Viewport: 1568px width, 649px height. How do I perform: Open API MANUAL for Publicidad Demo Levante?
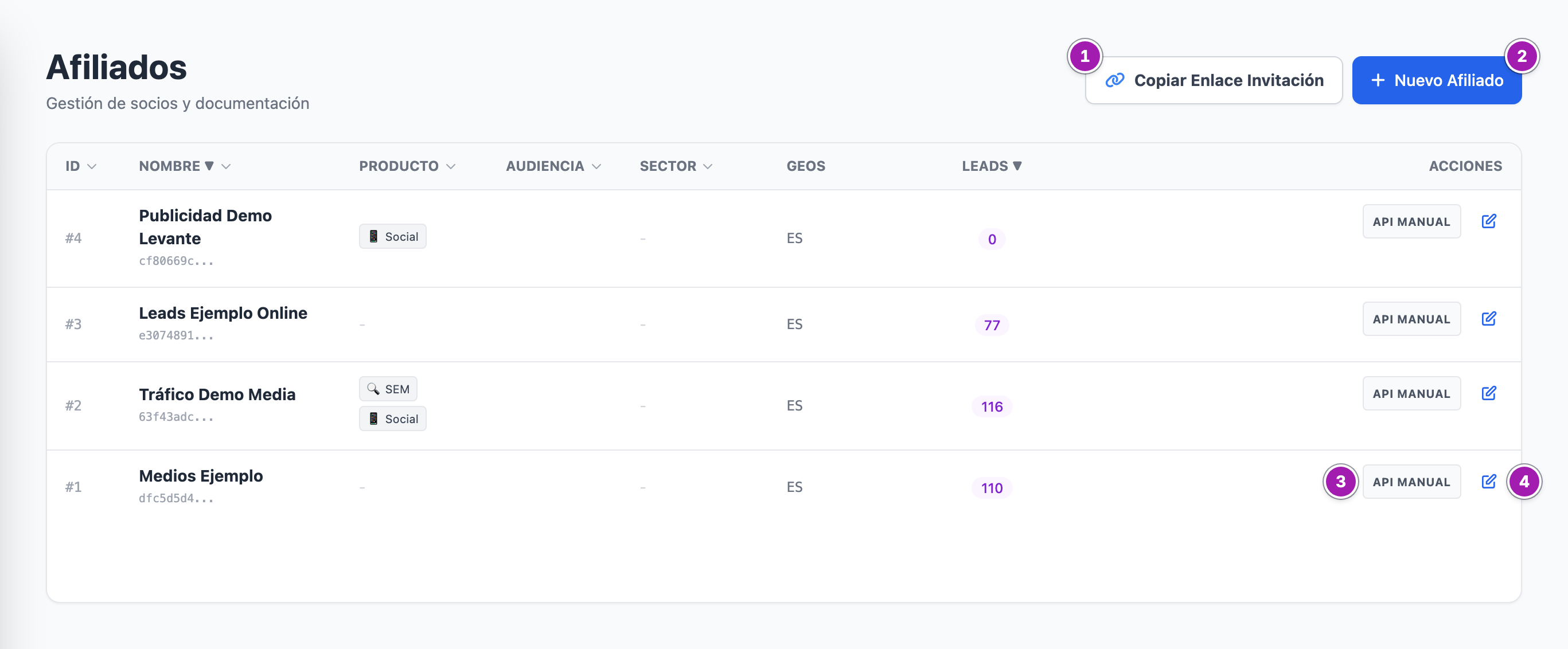click(x=1411, y=221)
